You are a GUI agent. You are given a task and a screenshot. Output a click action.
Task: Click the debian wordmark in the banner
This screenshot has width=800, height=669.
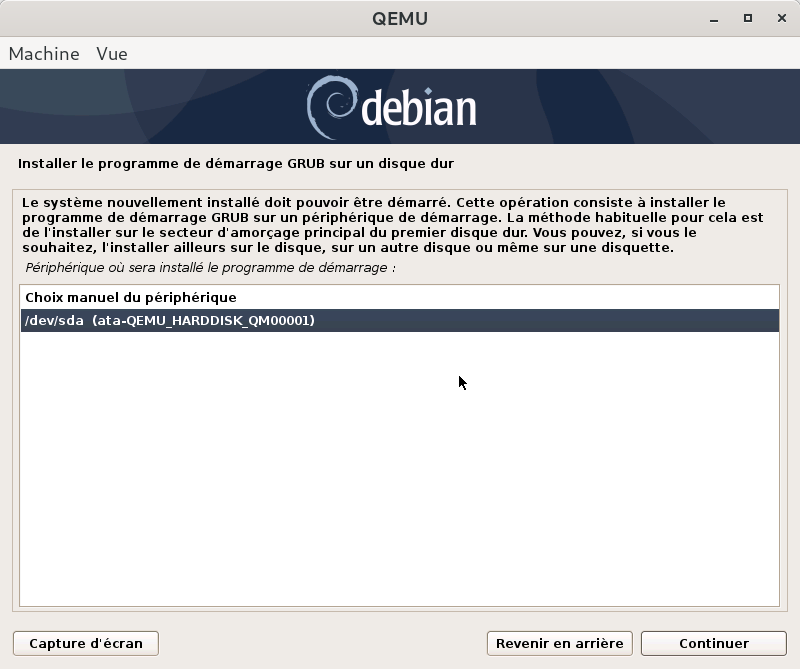tap(418, 108)
